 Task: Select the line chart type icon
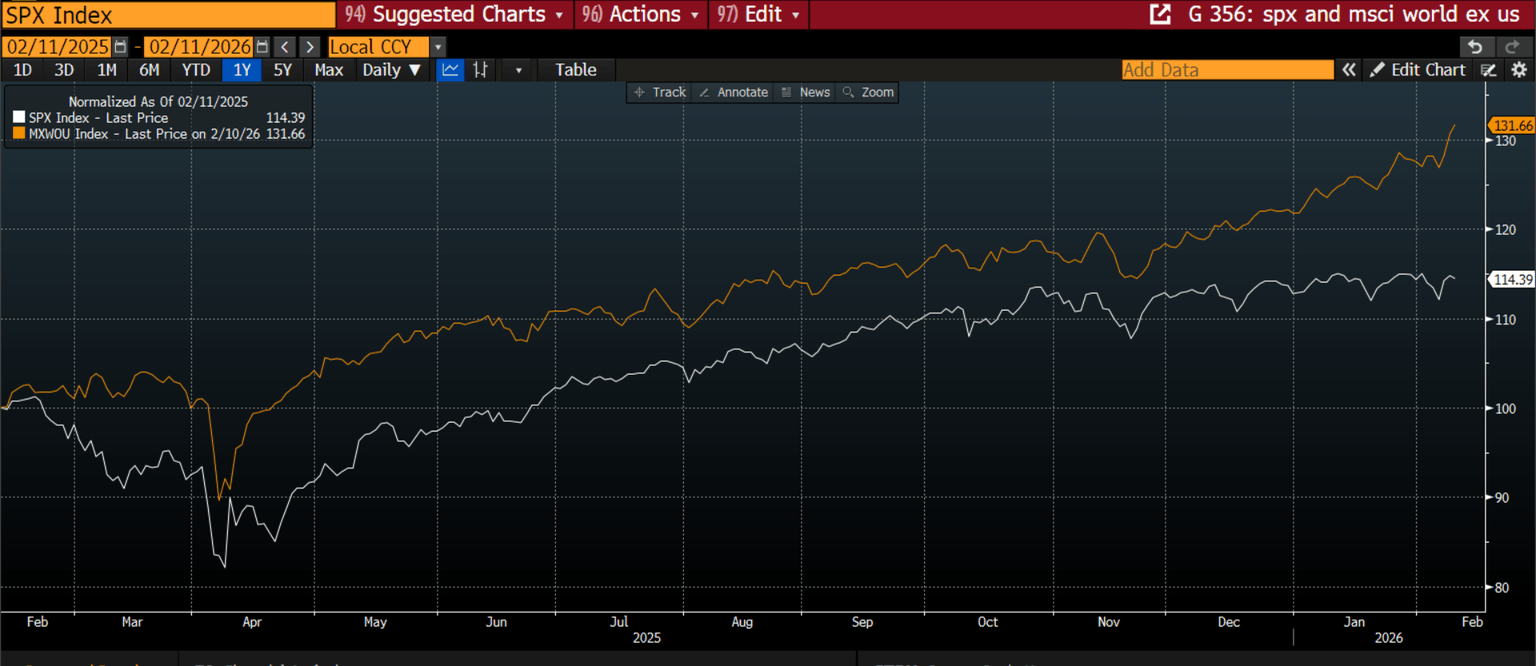[451, 70]
